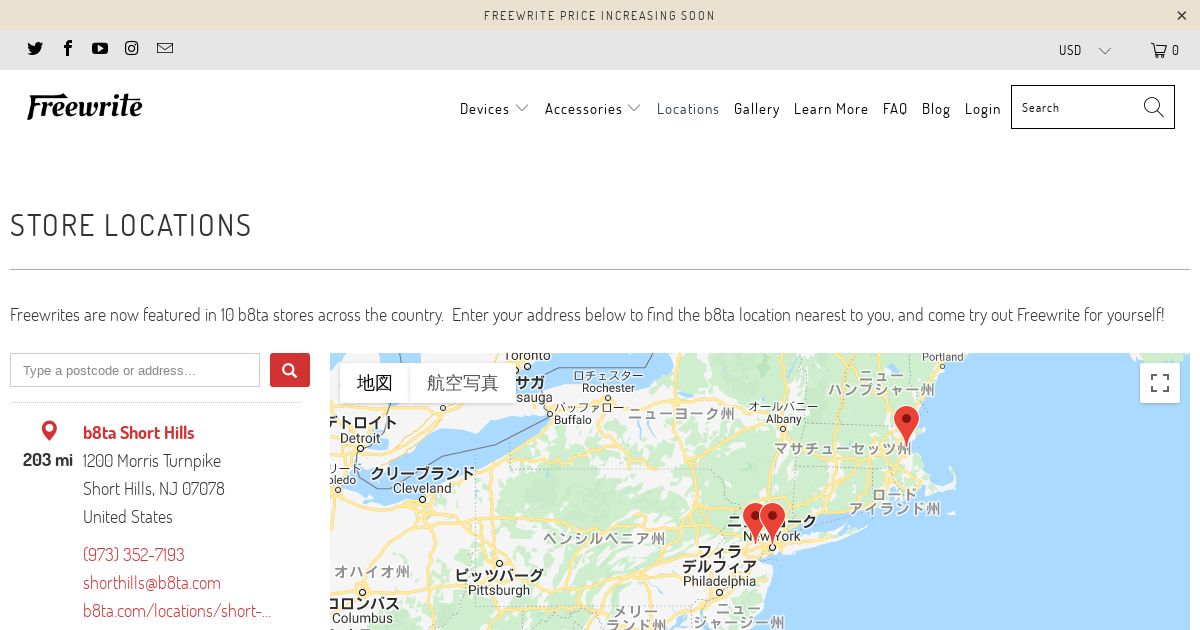This screenshot has height=630, width=1200.
Task: Dismiss the price increase announcement banner
Action: click(x=1182, y=15)
